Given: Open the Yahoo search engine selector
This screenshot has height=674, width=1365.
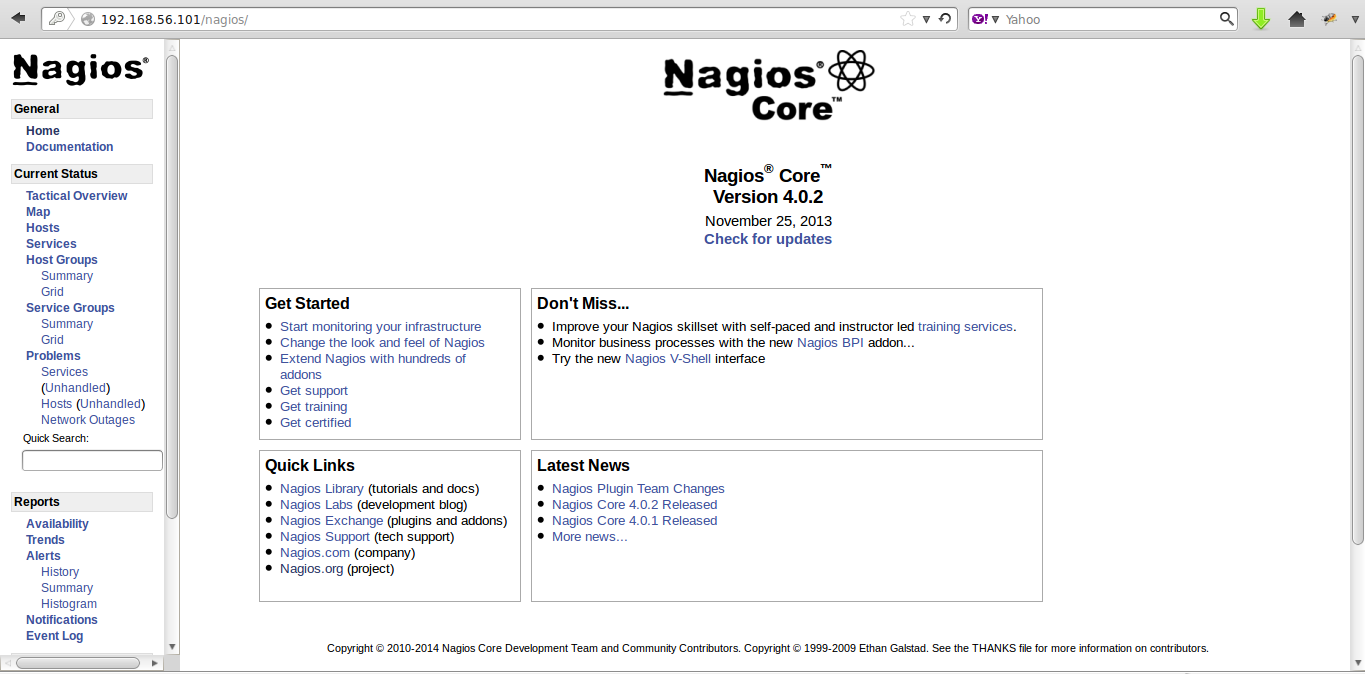Looking at the screenshot, I should click(x=986, y=19).
